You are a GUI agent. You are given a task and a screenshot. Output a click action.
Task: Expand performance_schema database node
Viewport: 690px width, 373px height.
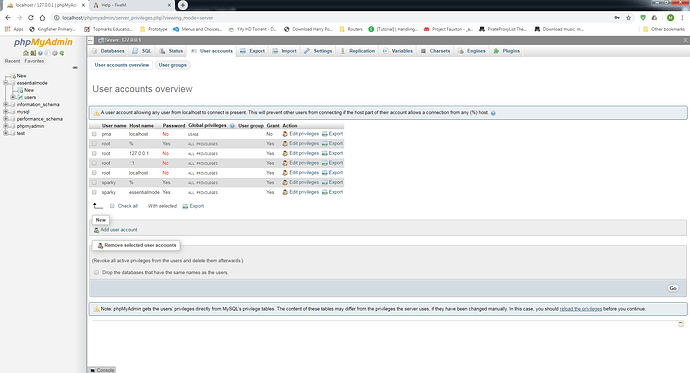6,119
